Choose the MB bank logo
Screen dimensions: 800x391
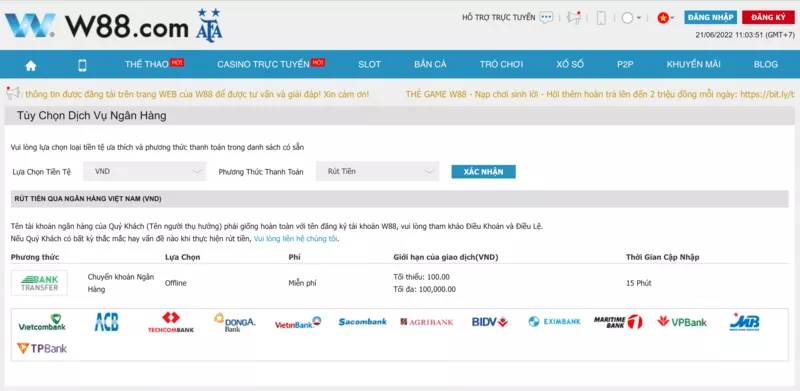[744, 322]
